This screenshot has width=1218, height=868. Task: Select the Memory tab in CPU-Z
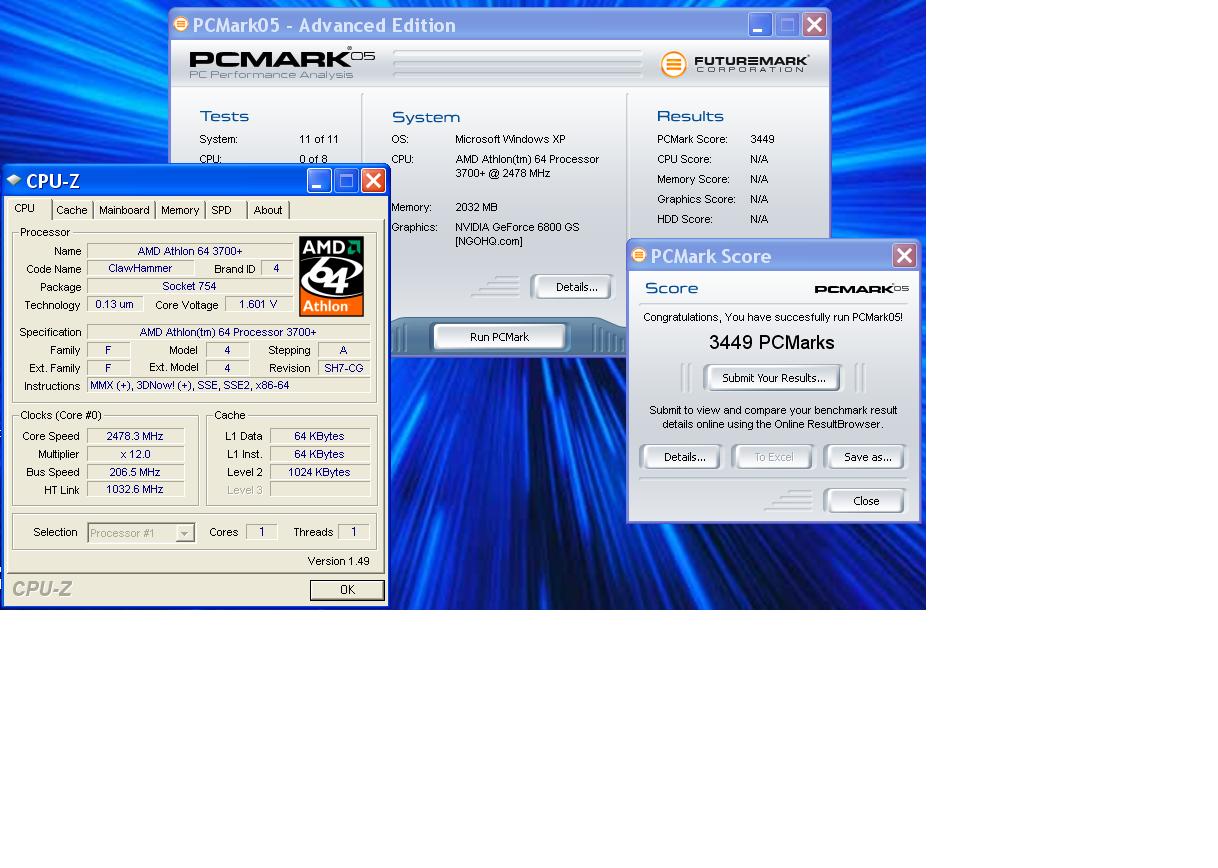click(x=180, y=210)
